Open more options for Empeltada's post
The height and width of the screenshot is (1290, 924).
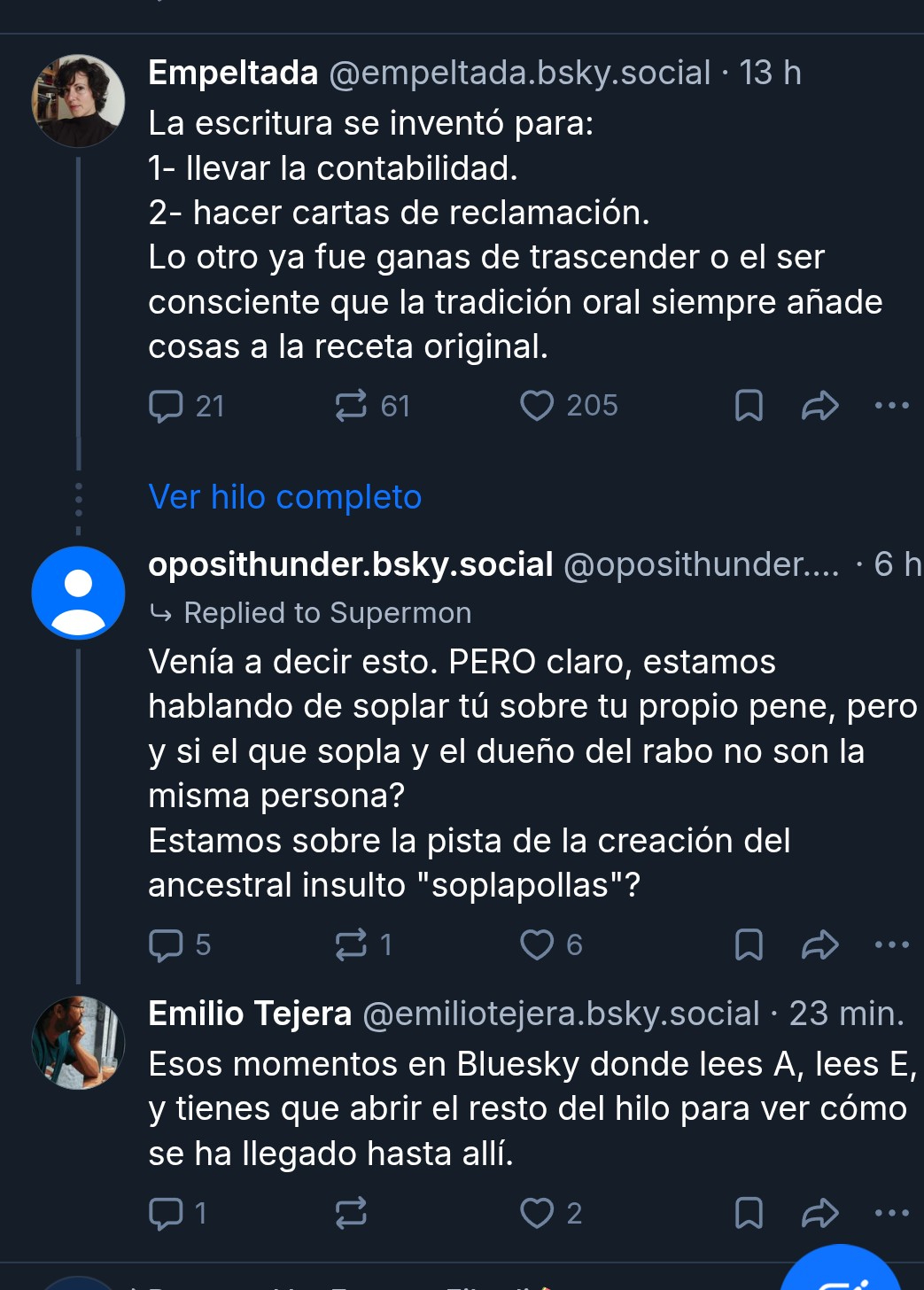(891, 406)
